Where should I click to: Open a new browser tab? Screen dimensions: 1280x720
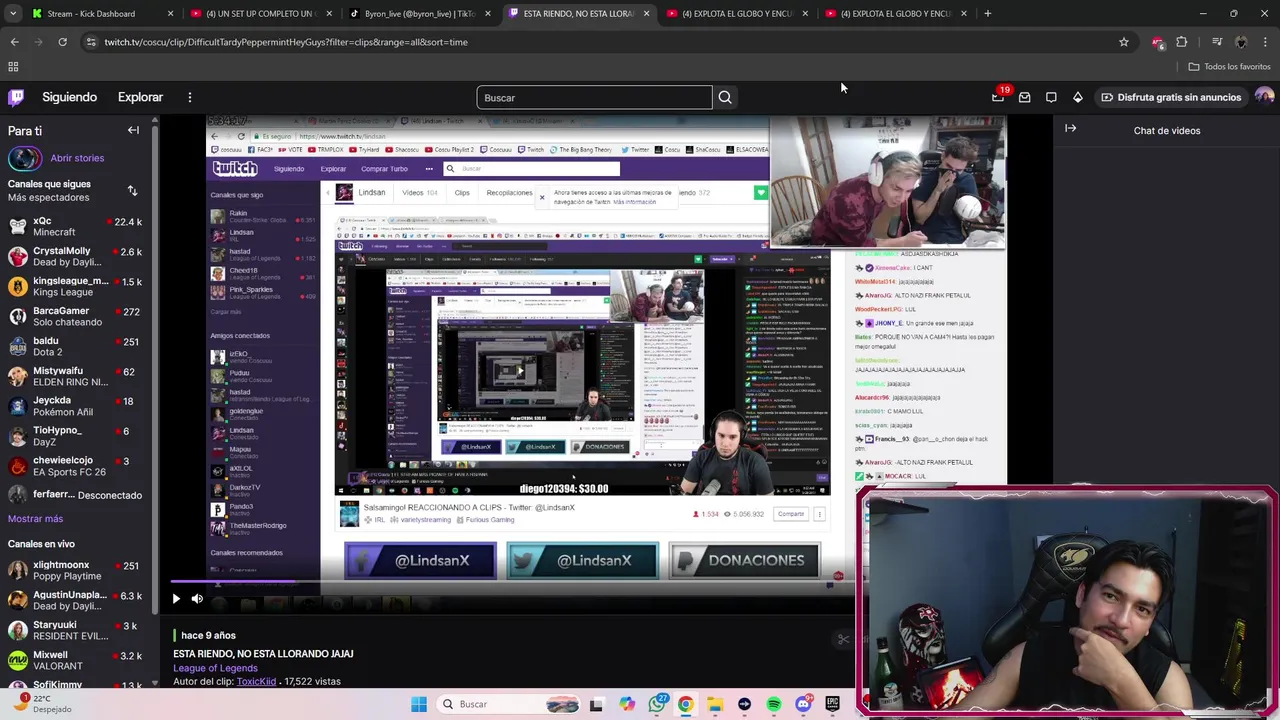coord(987,14)
